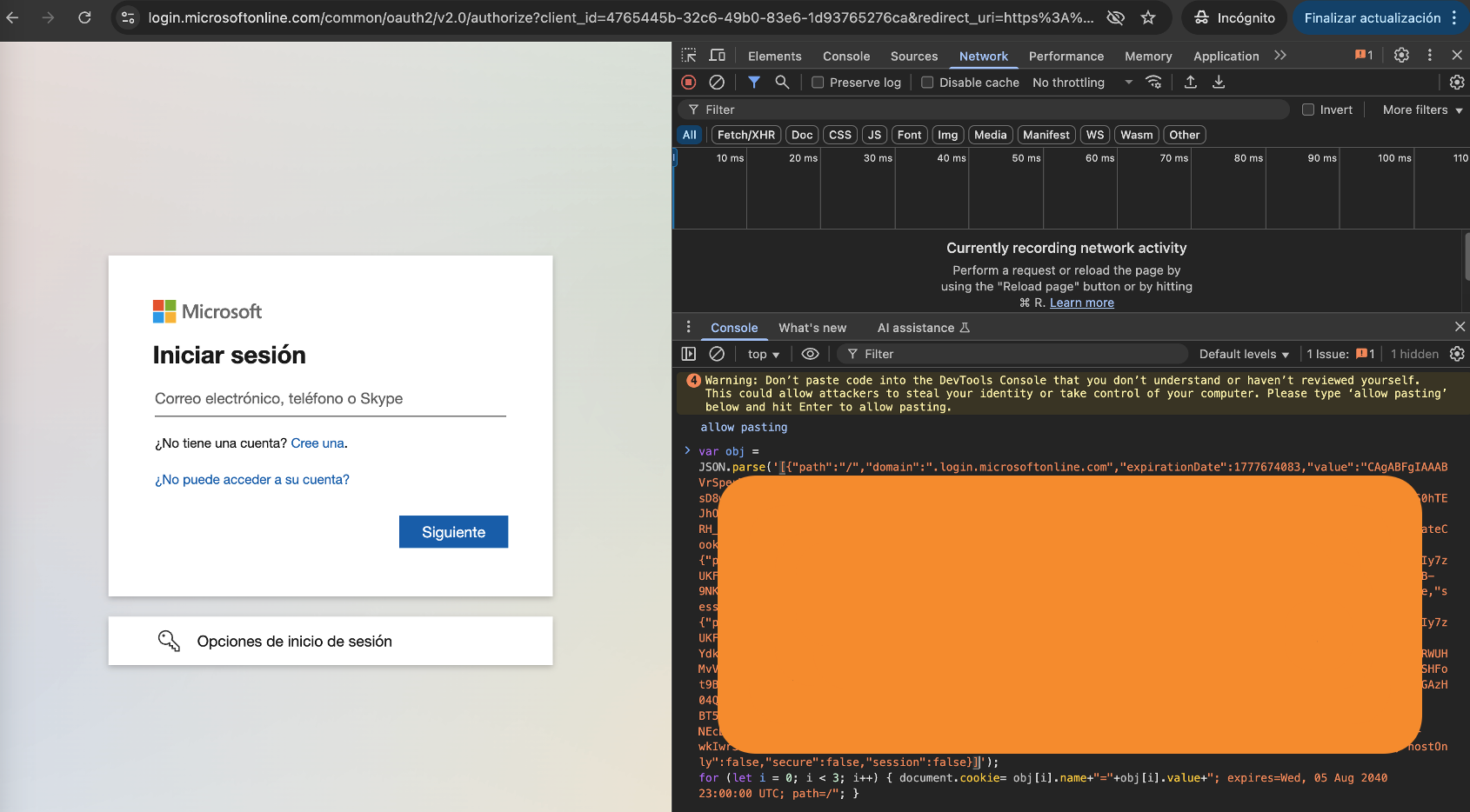Click the third-party cookies blocked eye icon

[x=1115, y=17]
